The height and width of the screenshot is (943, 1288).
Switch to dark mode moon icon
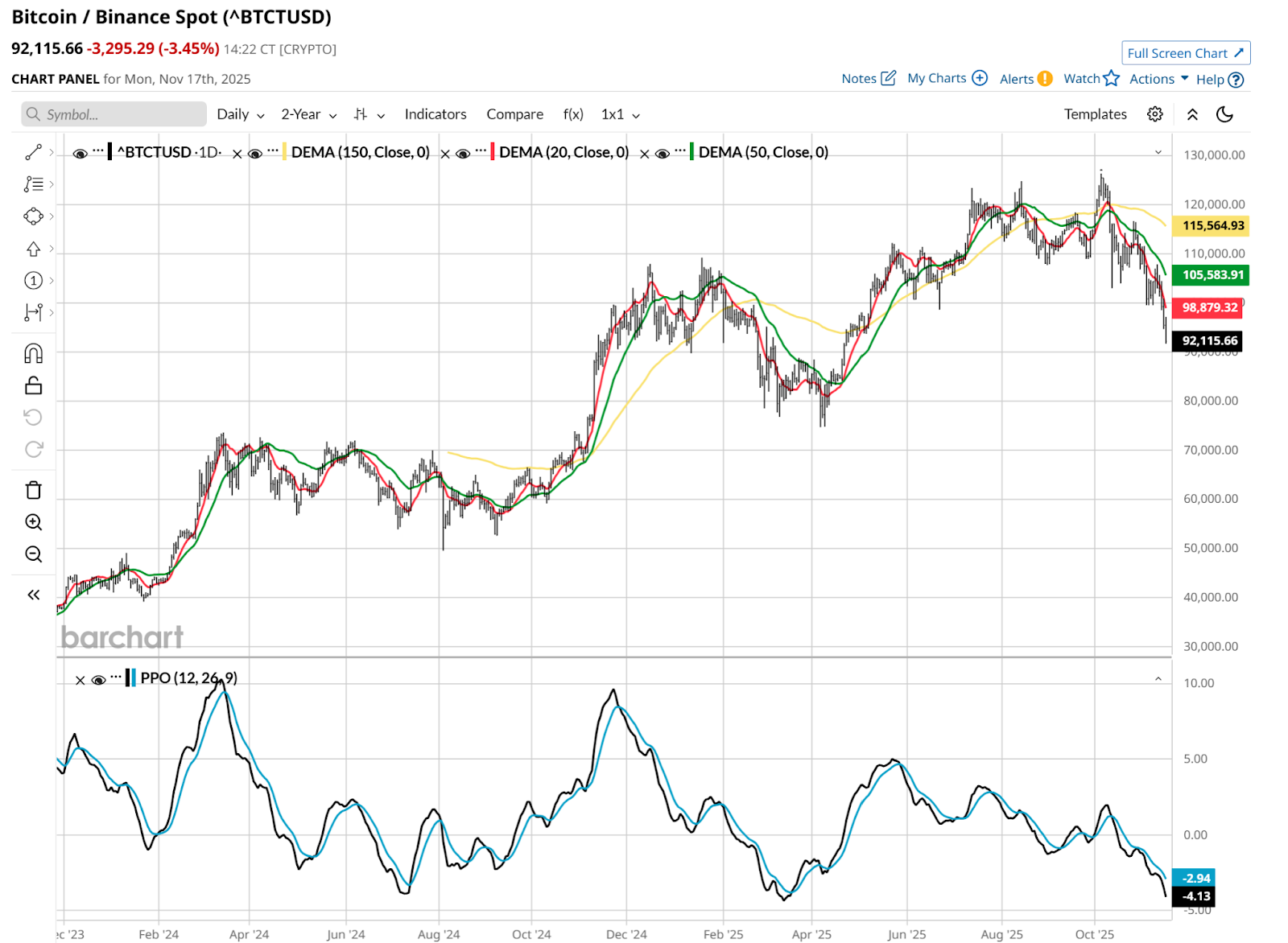tap(1224, 114)
